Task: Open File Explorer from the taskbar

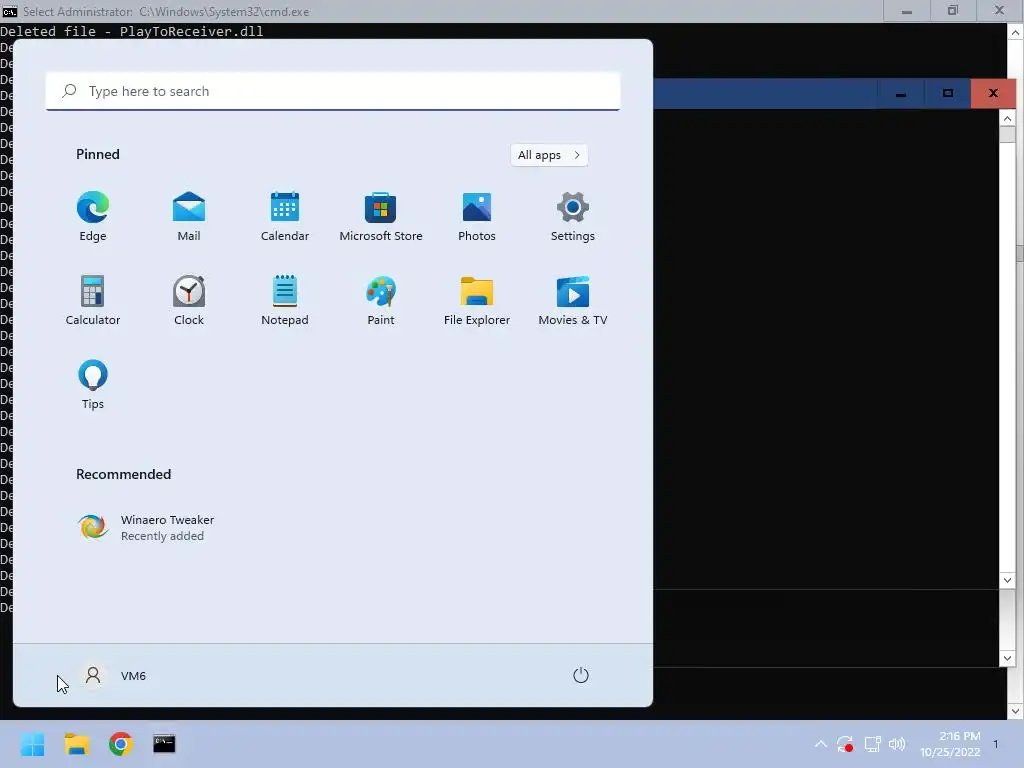Action: [77, 744]
